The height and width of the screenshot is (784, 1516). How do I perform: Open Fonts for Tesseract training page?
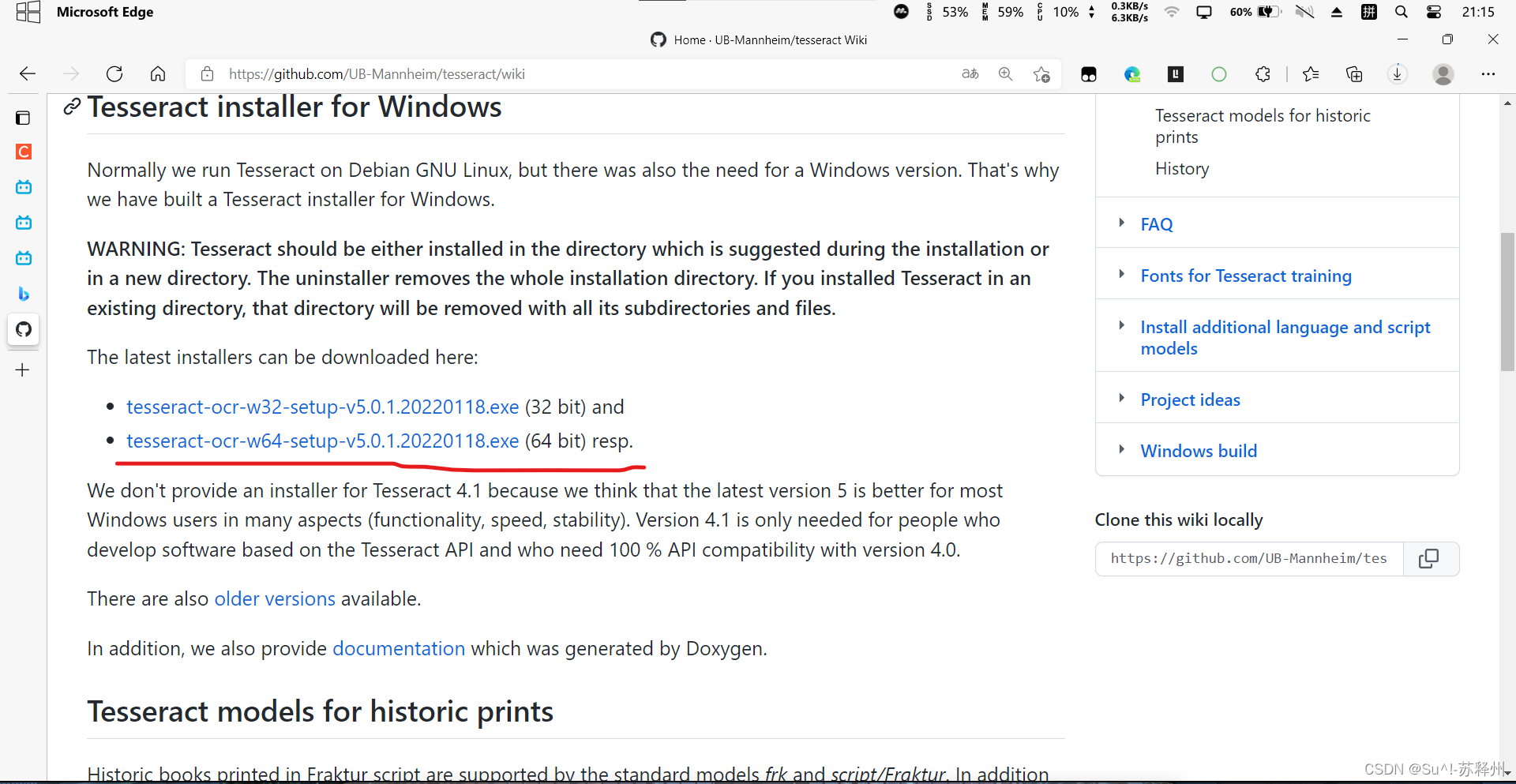point(1246,276)
